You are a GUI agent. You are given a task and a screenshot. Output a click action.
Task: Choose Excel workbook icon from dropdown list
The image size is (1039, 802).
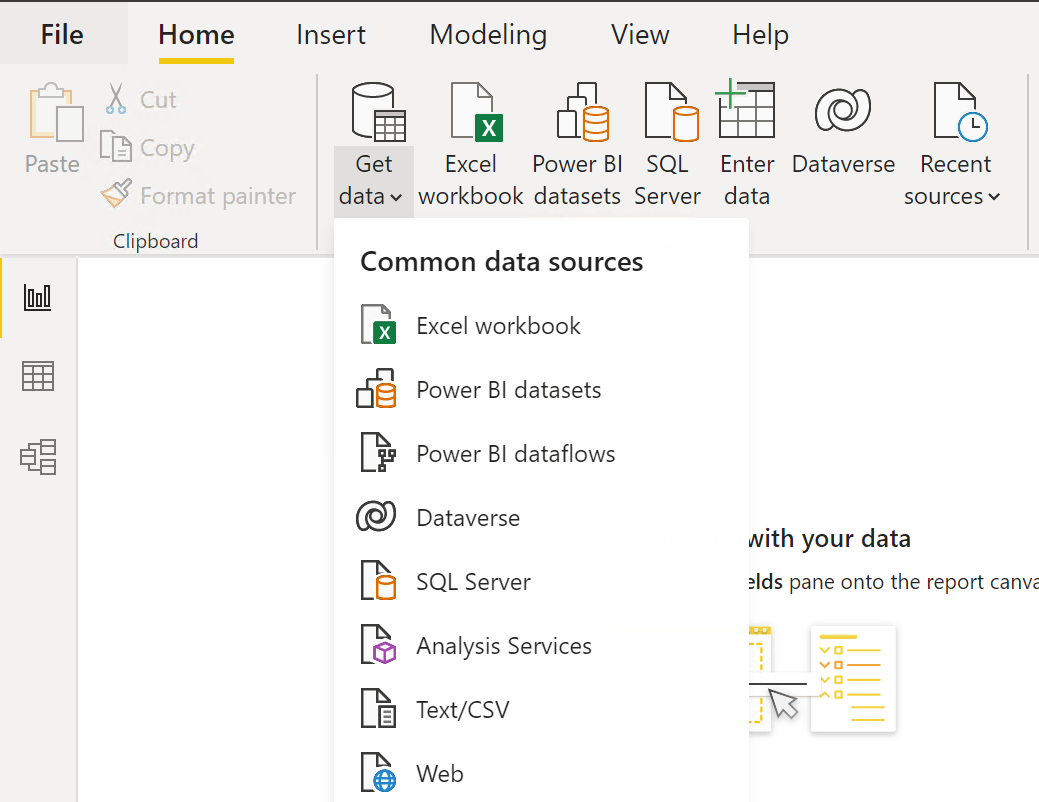pos(378,324)
